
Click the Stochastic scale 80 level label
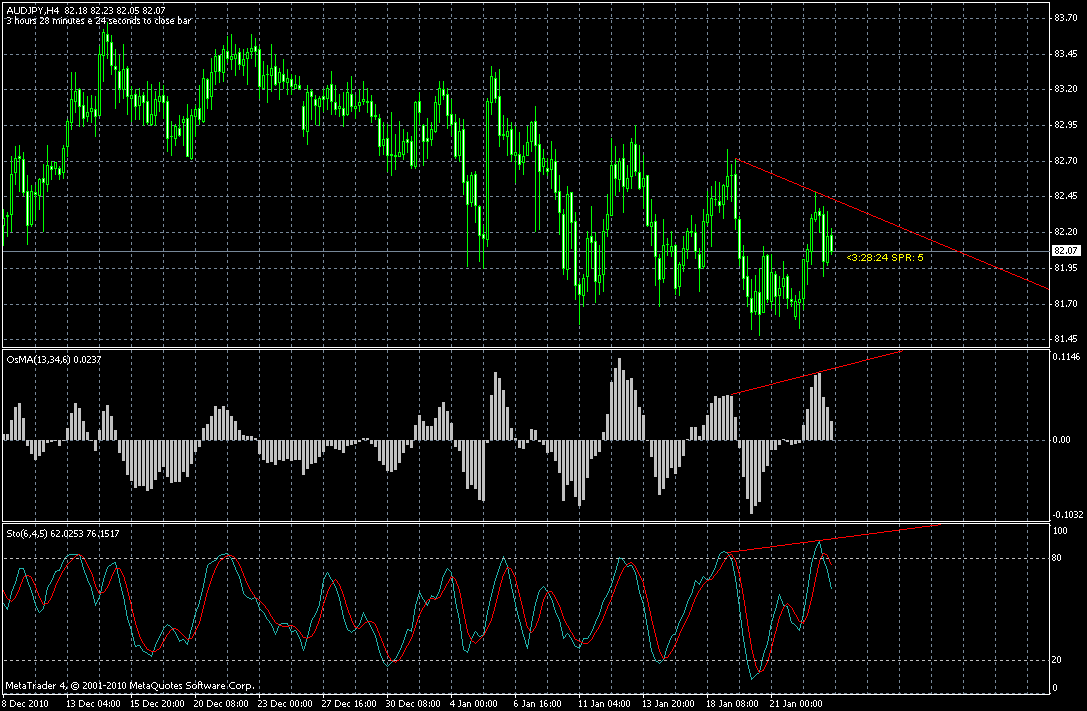pyautogui.click(x=1057, y=558)
